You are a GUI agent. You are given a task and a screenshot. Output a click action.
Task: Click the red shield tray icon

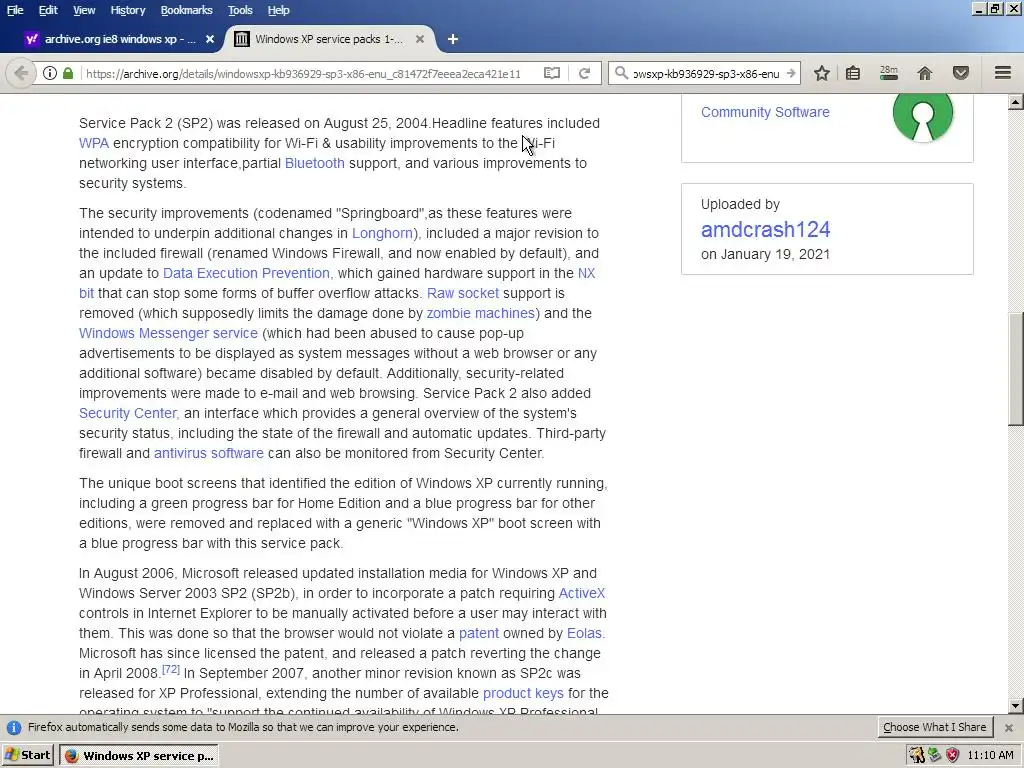coord(952,756)
